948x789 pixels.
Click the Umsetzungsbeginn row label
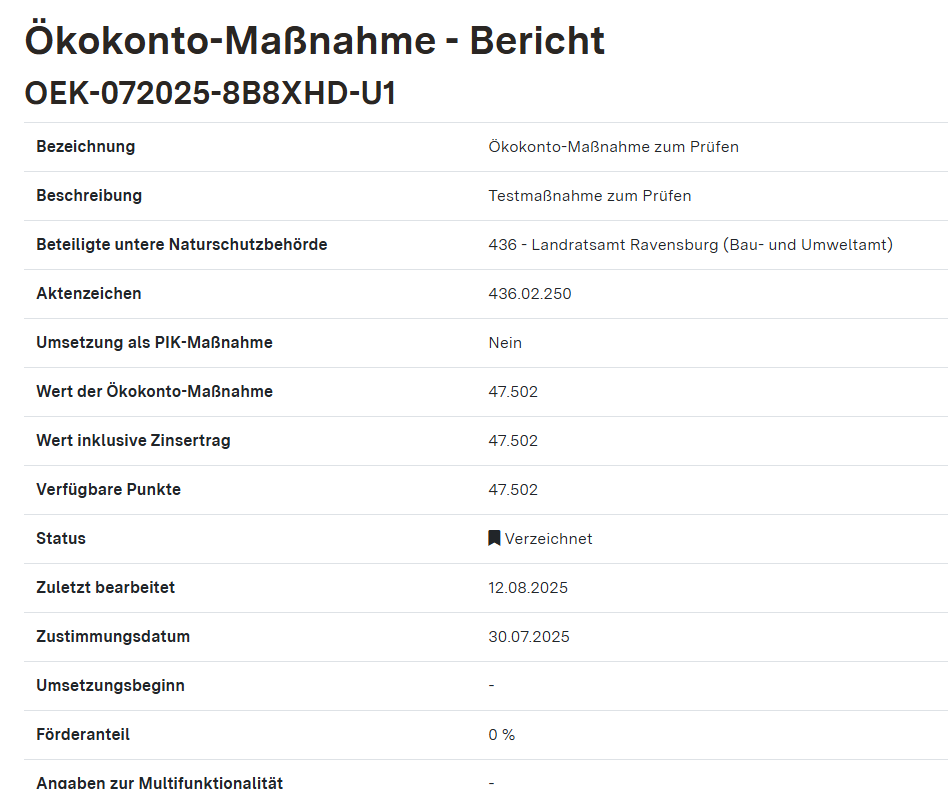tap(110, 686)
